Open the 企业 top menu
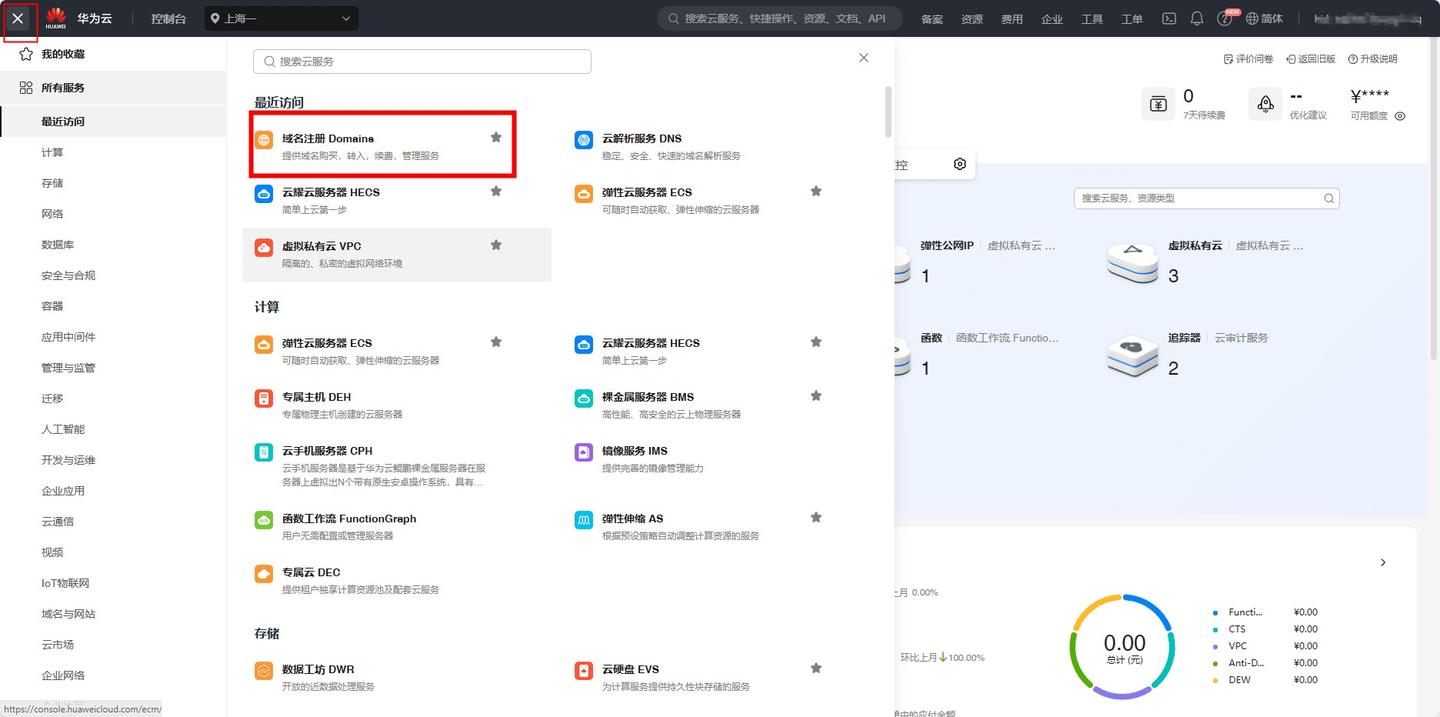This screenshot has height=717, width=1440. (1052, 19)
